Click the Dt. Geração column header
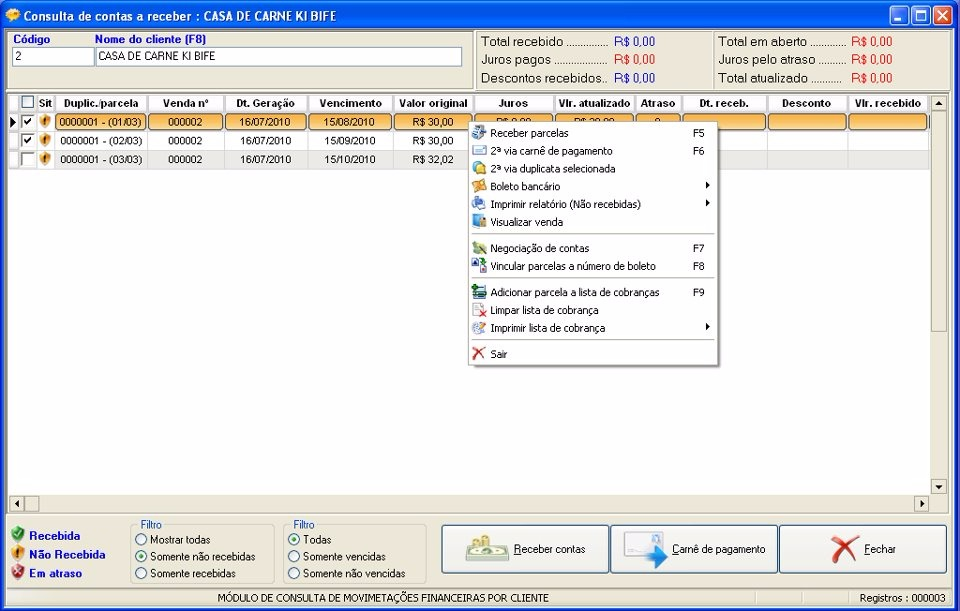Screen dimensions: 960x611 point(266,103)
